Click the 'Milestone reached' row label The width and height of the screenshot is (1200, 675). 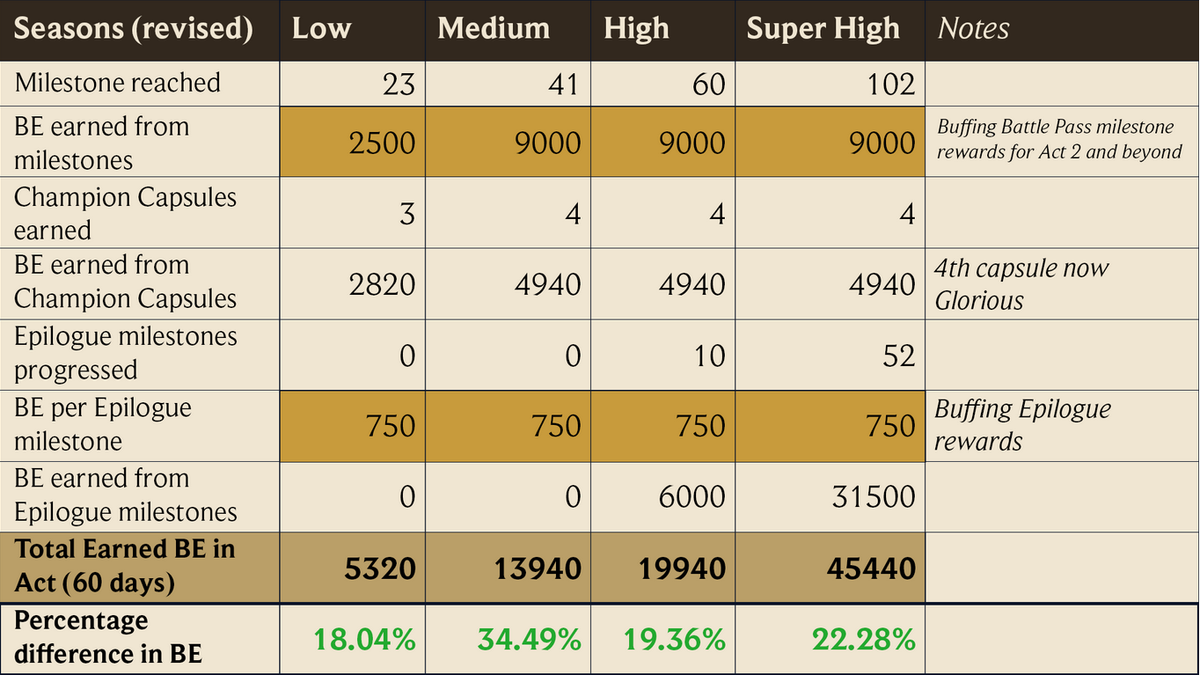pyautogui.click(x=117, y=83)
